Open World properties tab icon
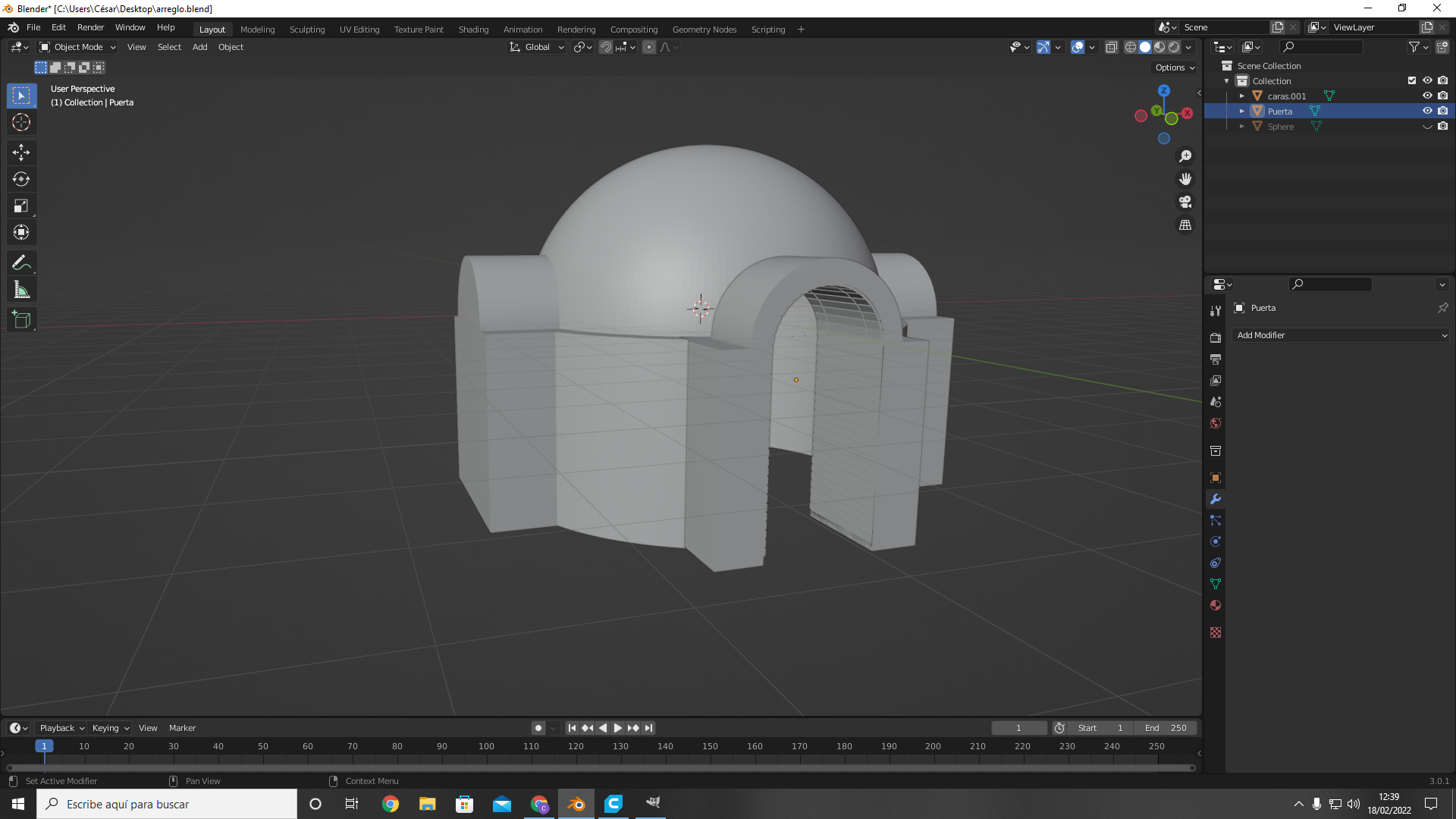Viewport: 1456px width, 819px height. coord(1216,423)
